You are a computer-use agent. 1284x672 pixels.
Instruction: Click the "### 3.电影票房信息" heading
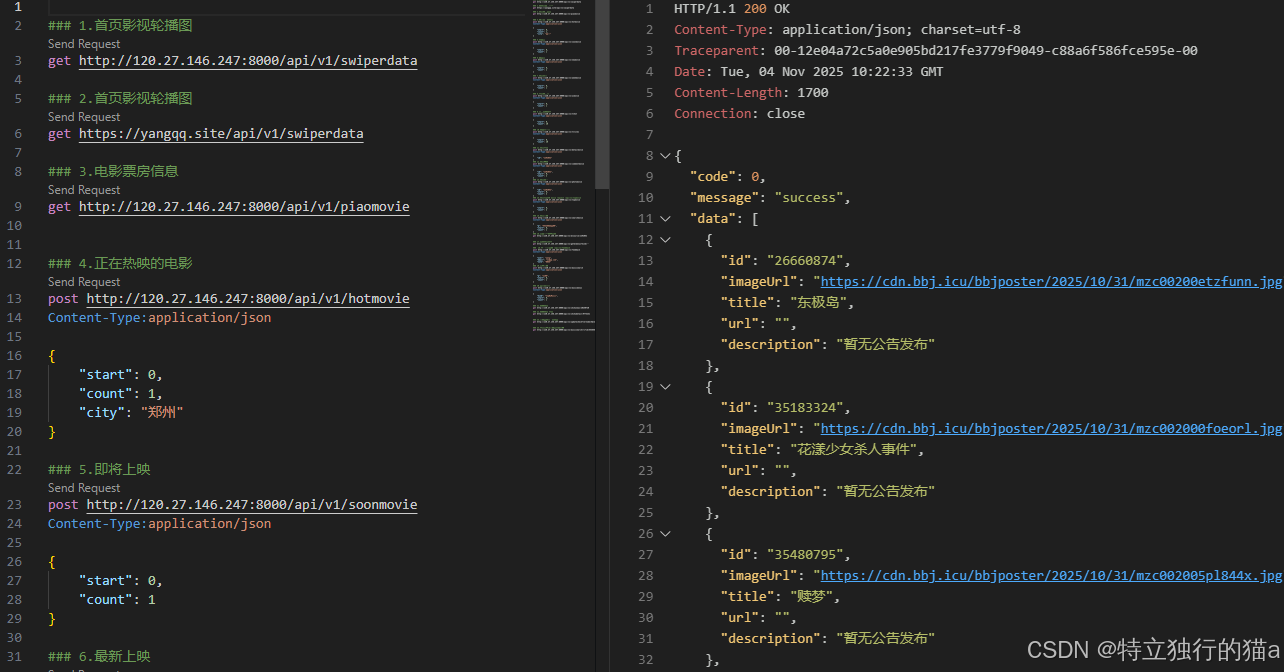[x=113, y=171]
